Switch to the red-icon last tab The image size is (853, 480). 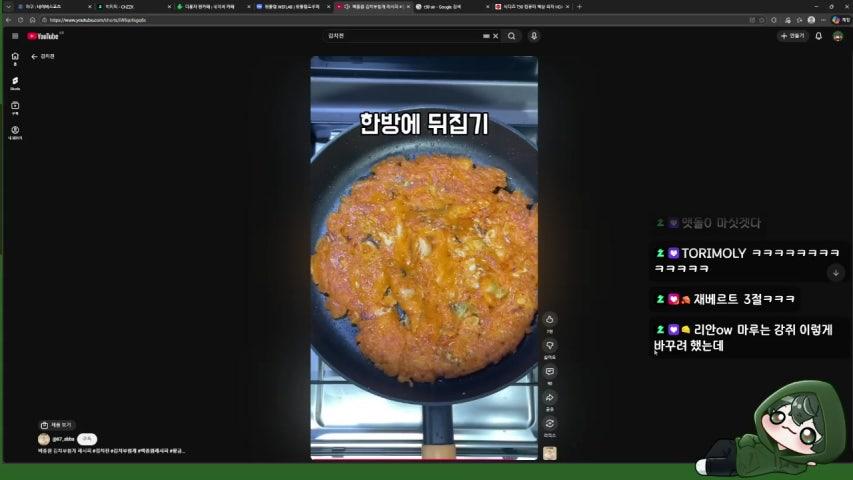530,7
